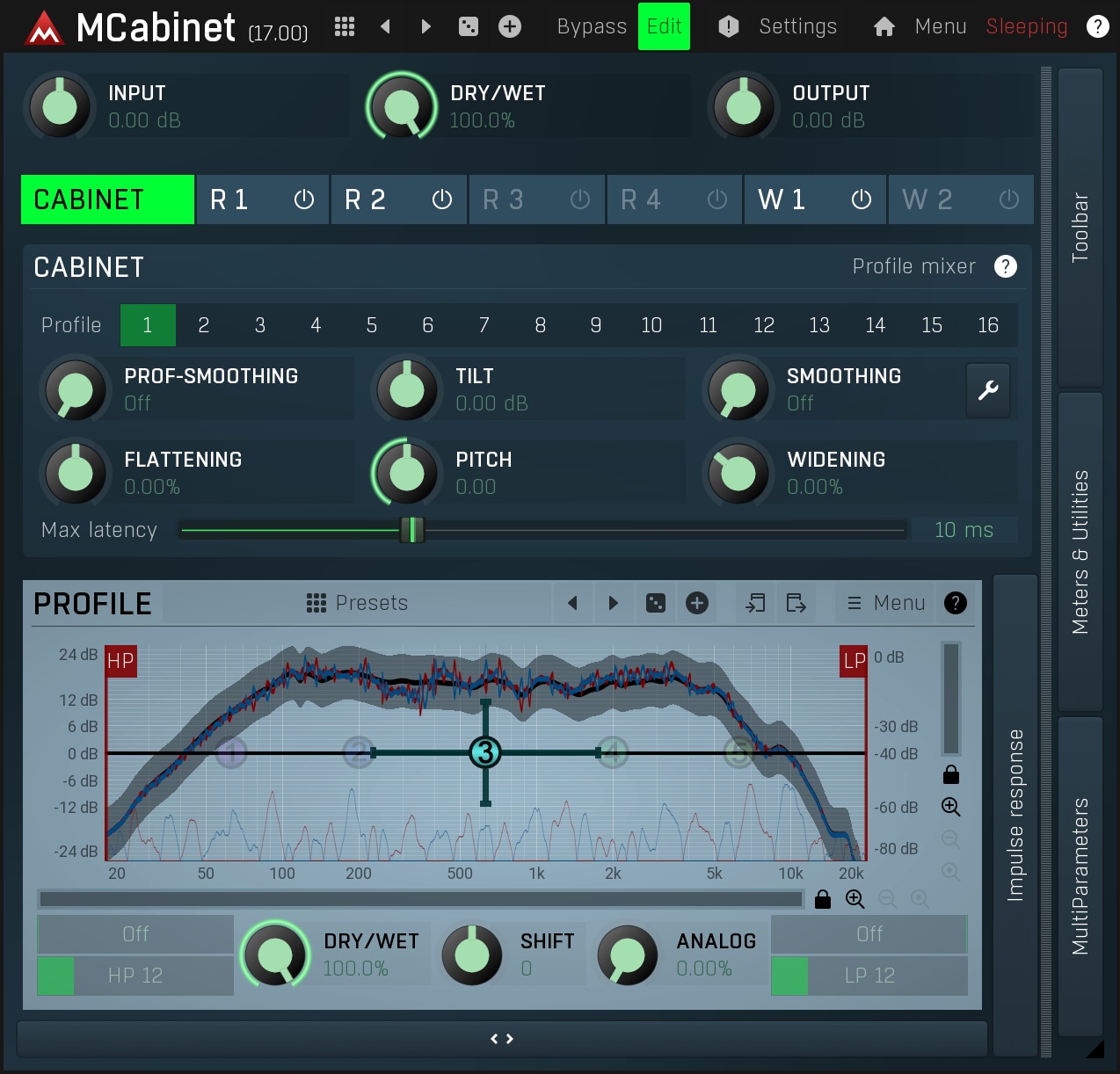Click the Profile panel randomize dice icon
Viewport: 1120px width, 1074px height.
point(656,603)
